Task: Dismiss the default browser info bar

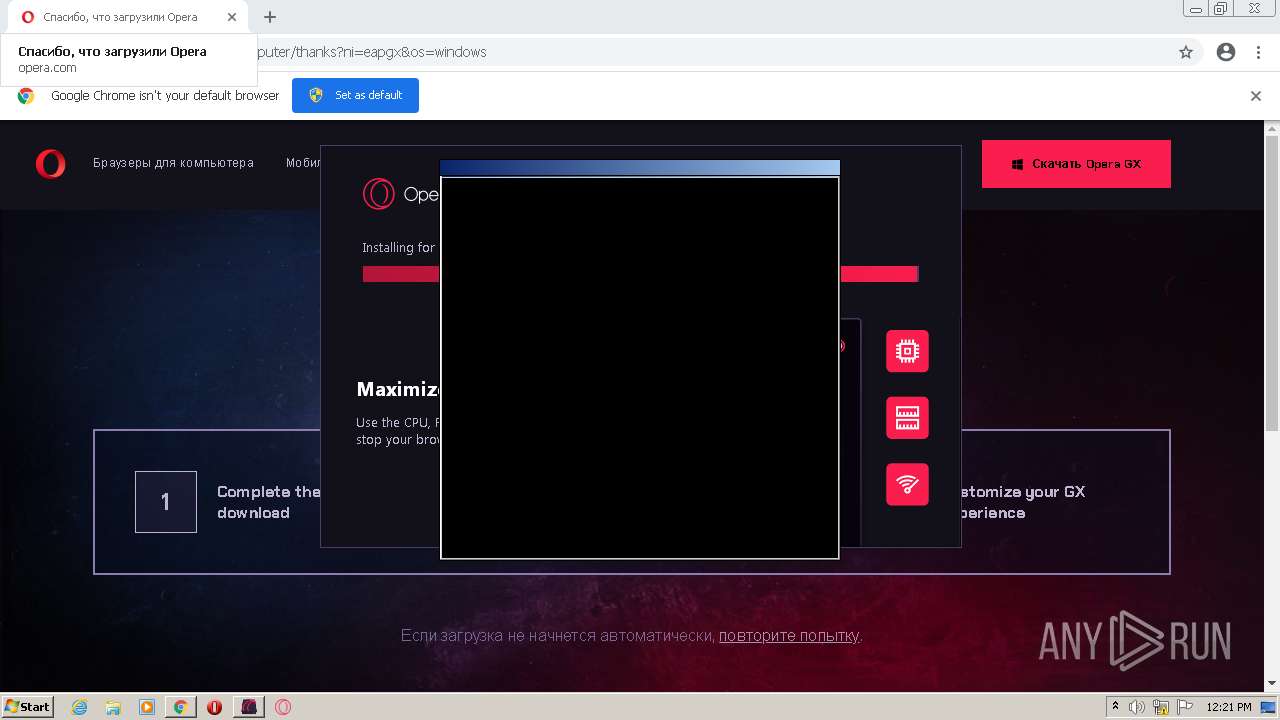Action: click(1256, 96)
